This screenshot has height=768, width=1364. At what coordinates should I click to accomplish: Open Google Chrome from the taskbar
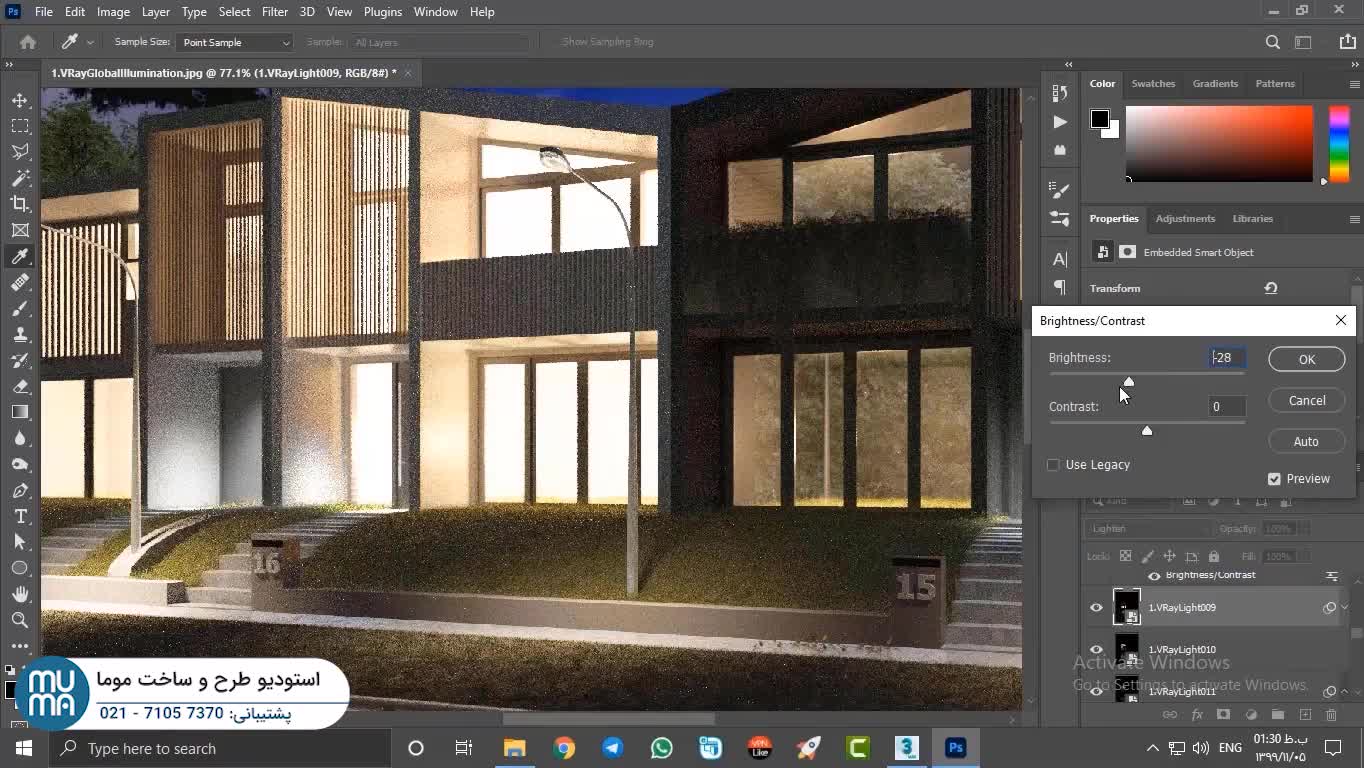click(564, 748)
